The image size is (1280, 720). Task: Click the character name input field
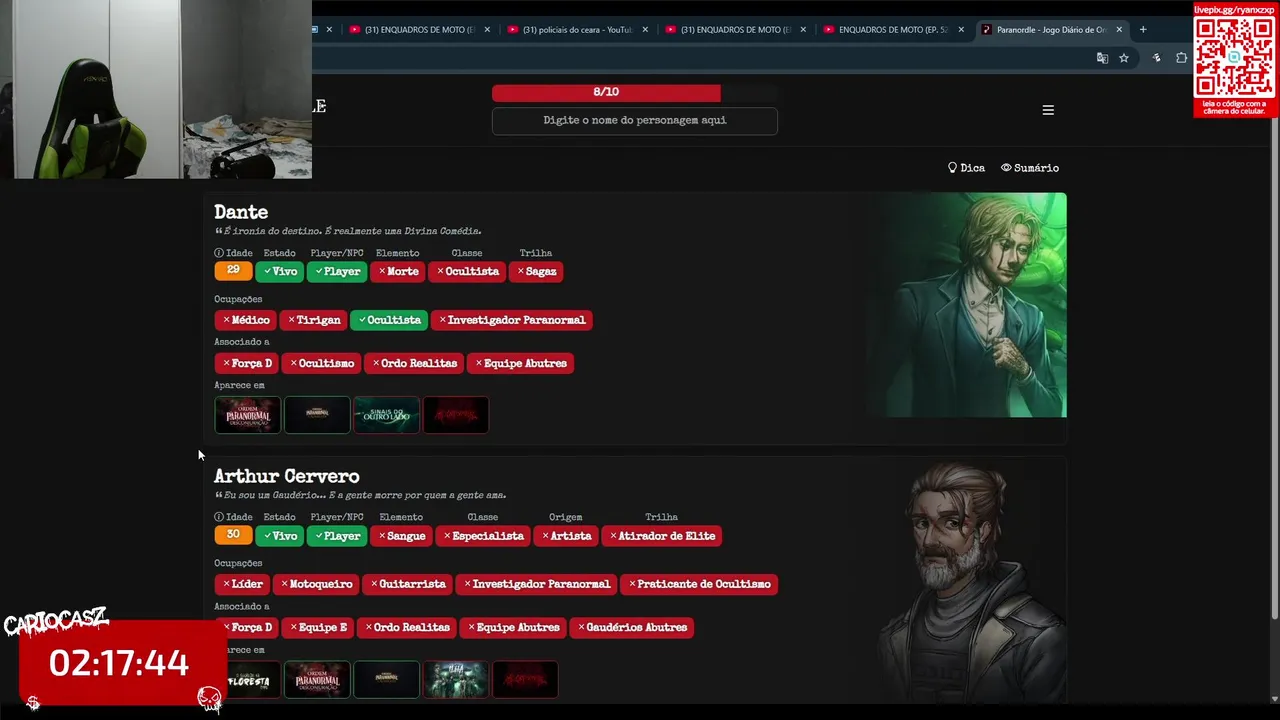635,120
